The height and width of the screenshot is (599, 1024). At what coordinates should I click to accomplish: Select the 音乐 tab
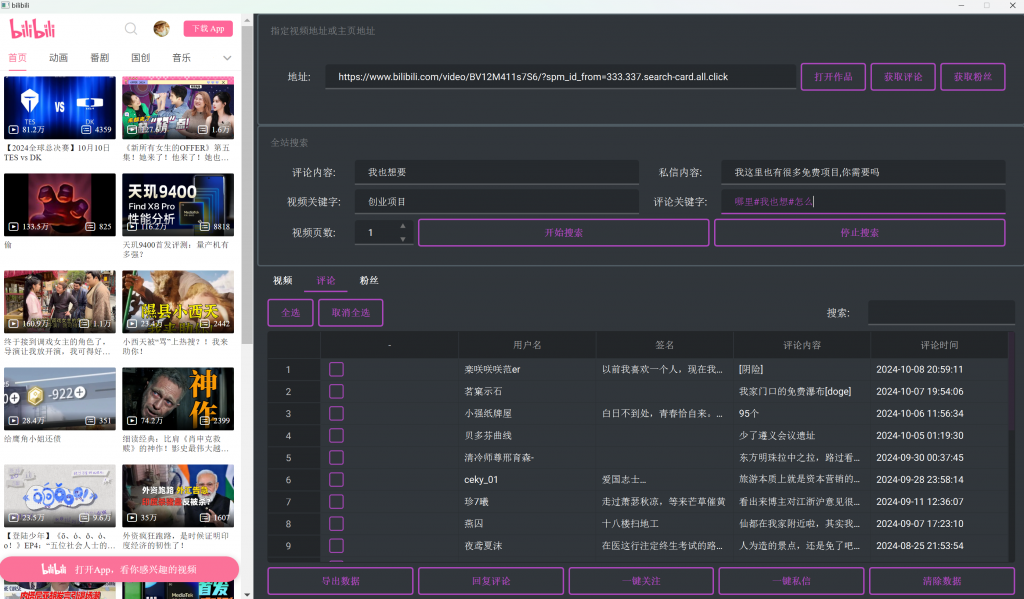pyautogui.click(x=182, y=57)
